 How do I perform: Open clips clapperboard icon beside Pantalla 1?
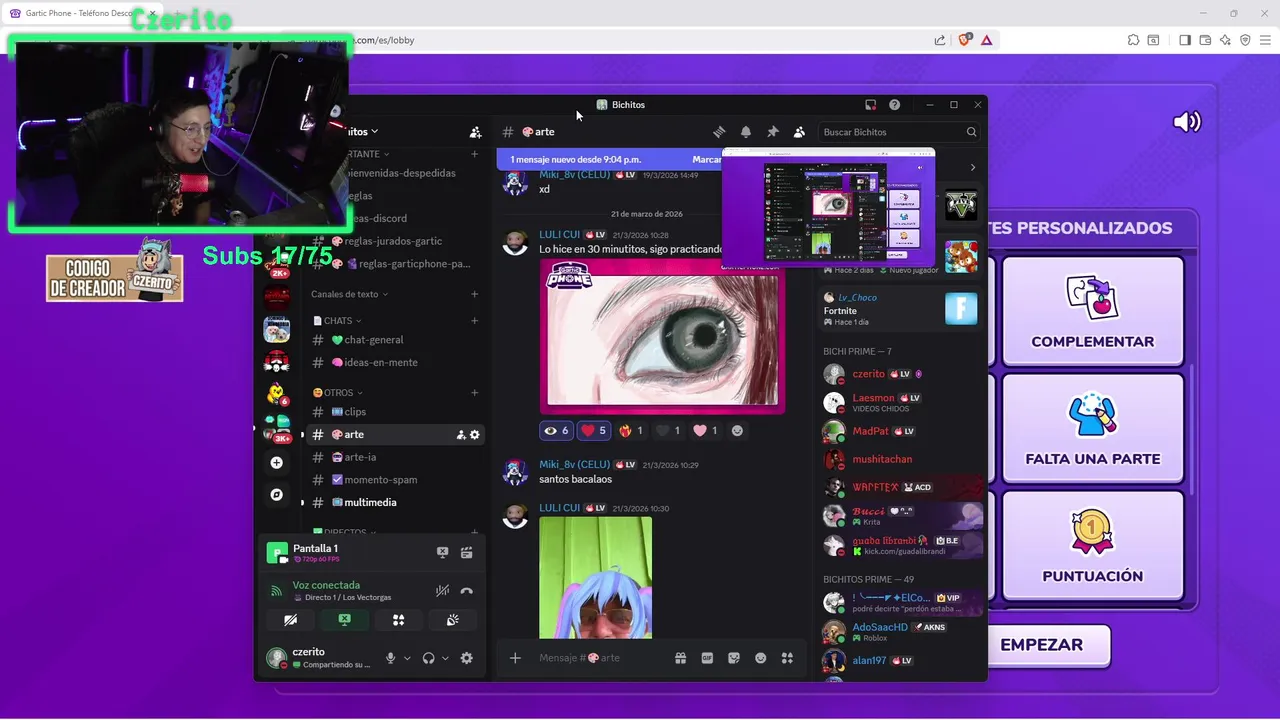(467, 552)
